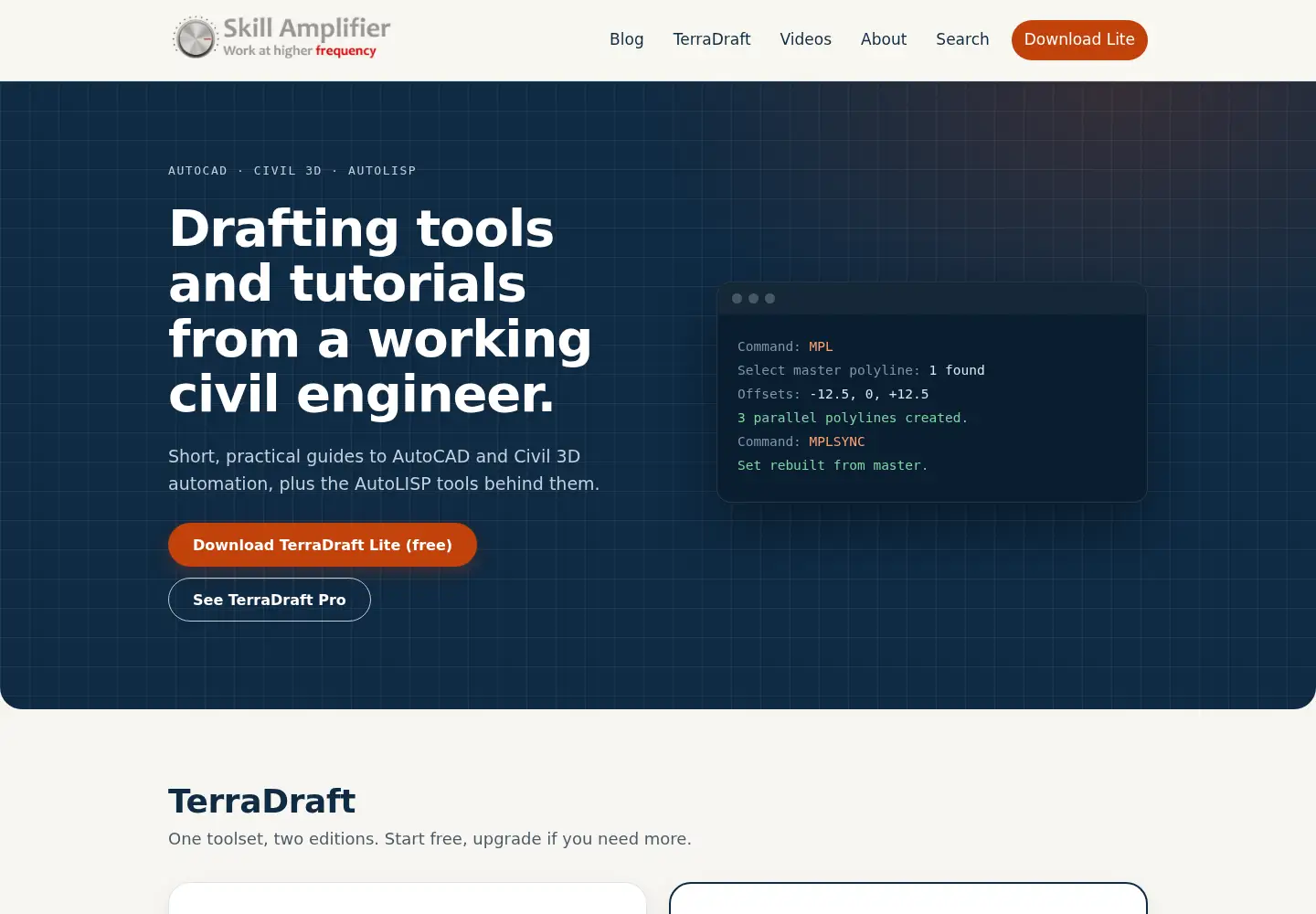The width and height of the screenshot is (1316, 914).
Task: Click 'Select master polyline: 1 found' line
Action: 861,370
